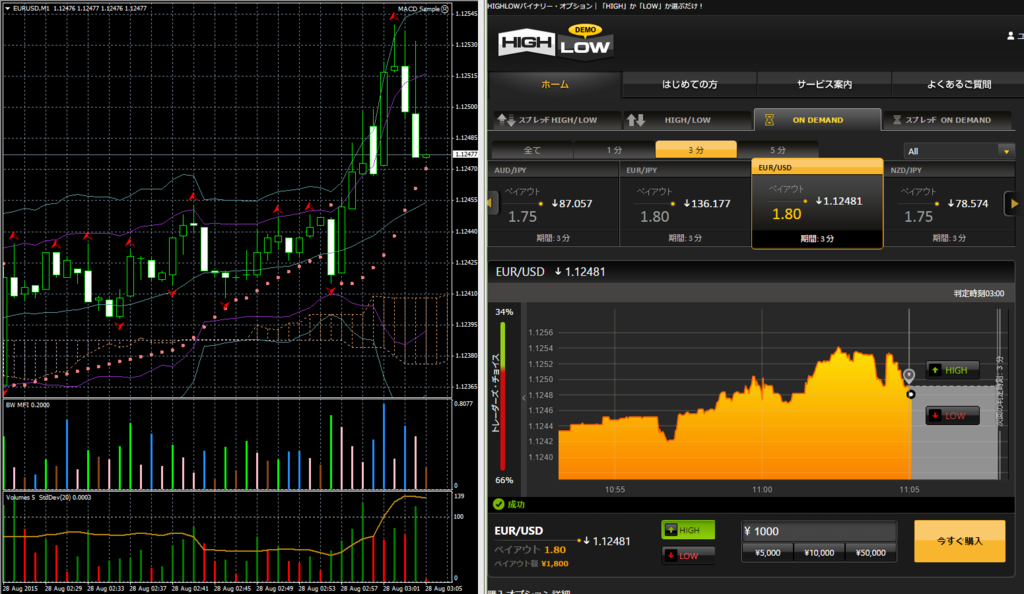The width and height of the screenshot is (1024, 594).
Task: Set amount with the ¥50,000 button
Action: 871,553
